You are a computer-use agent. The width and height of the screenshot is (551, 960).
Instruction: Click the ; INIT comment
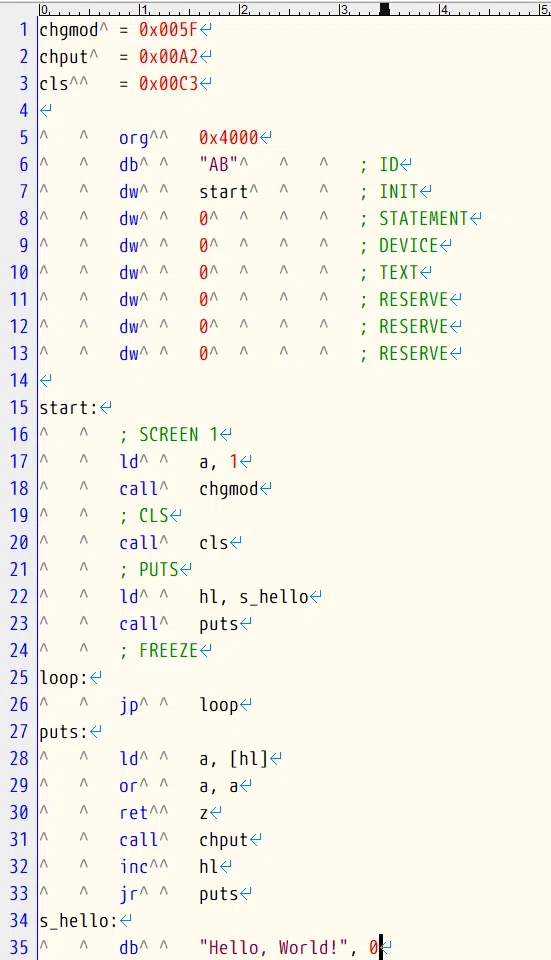[x=389, y=191]
